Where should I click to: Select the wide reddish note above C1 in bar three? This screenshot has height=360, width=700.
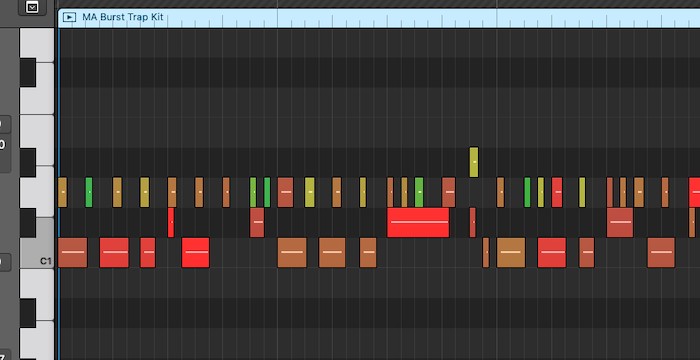click(x=620, y=222)
